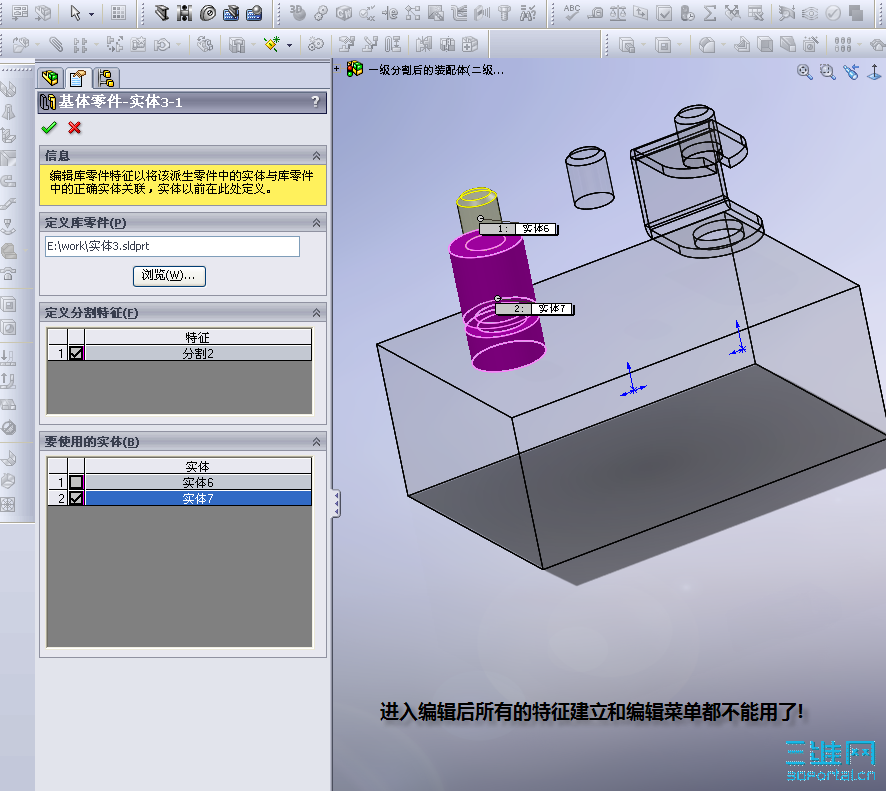
Task: Click the Mass Properties scale icon
Action: [618, 13]
